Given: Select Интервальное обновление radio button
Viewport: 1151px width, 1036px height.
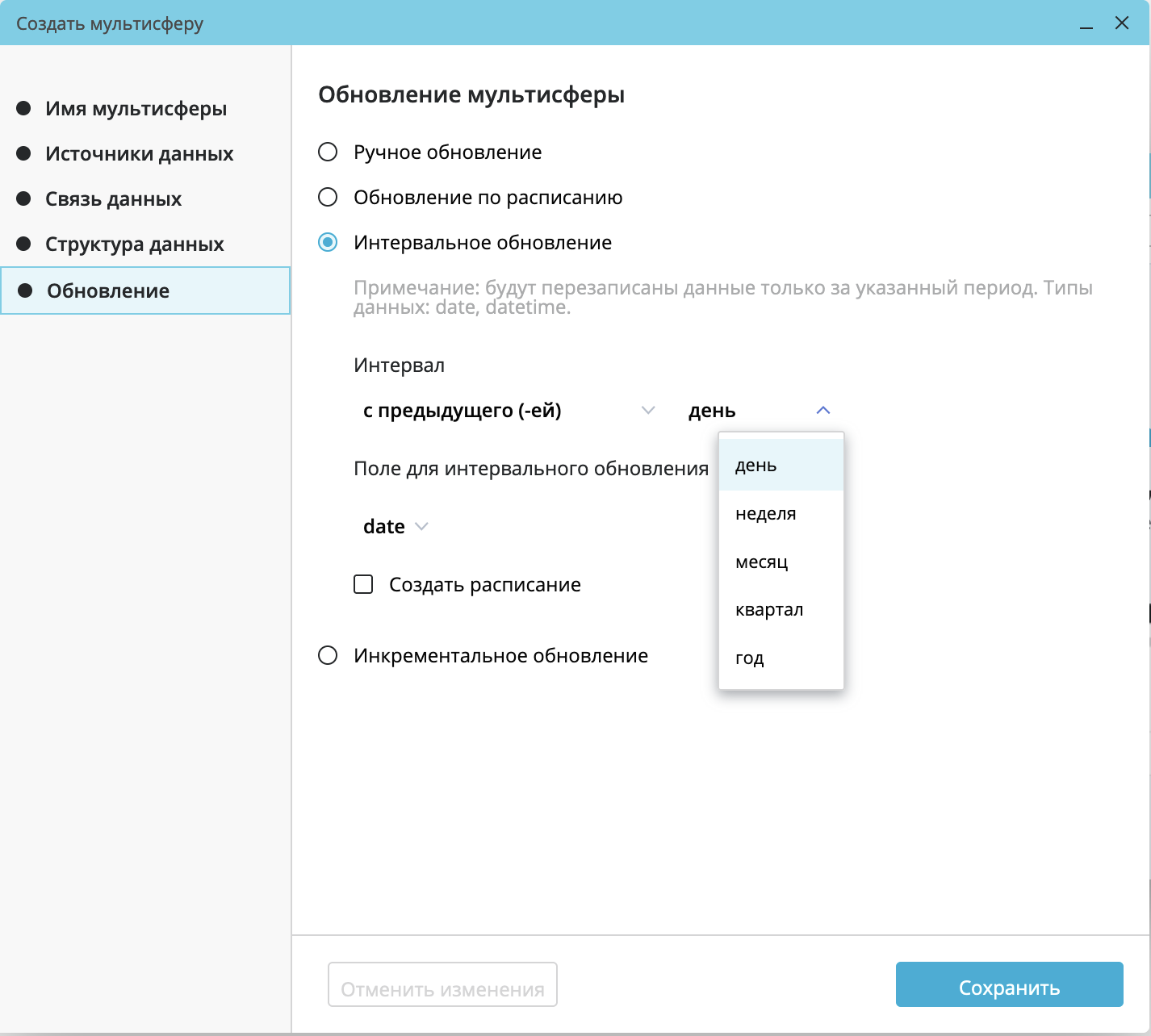Looking at the screenshot, I should click(x=328, y=243).
